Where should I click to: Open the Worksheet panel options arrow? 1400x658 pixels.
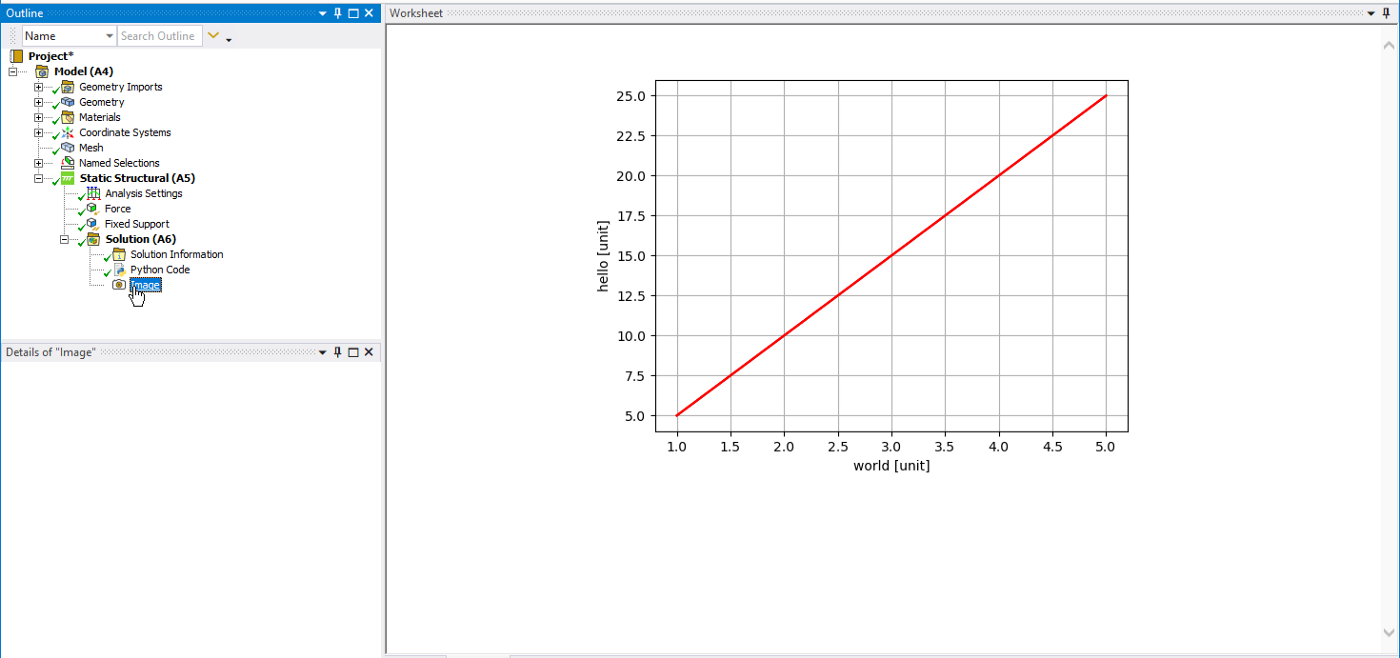(1372, 14)
